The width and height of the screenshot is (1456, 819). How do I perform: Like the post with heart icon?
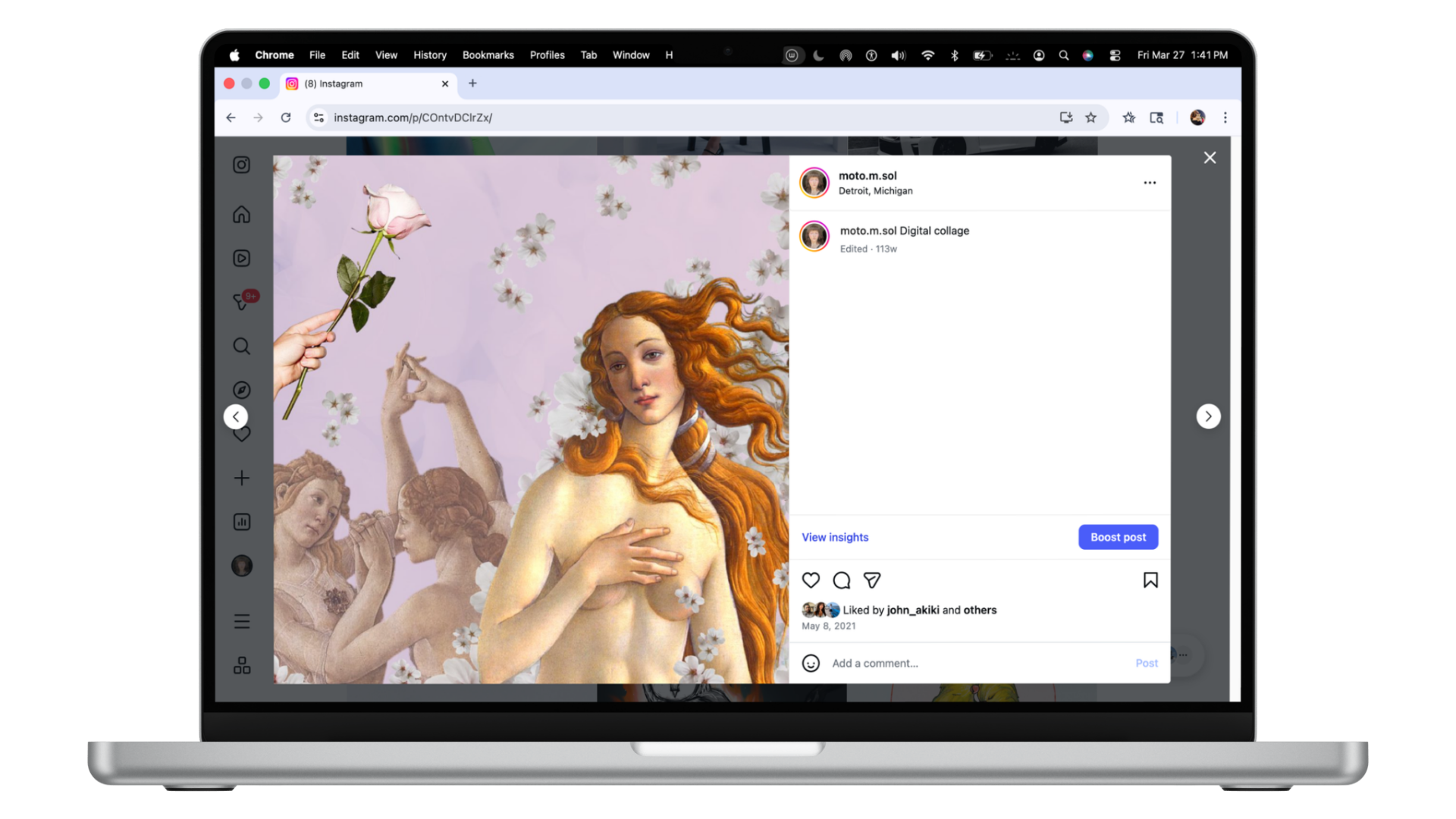pos(811,581)
